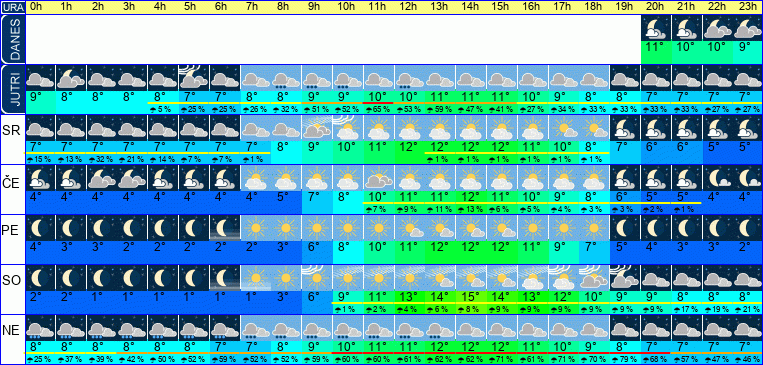Click the URA header cell
Screen dimensions: 763x365
[12, 7]
